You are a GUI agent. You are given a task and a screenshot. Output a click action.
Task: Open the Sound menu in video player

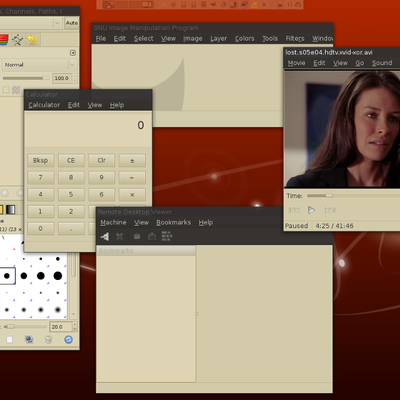click(382, 63)
